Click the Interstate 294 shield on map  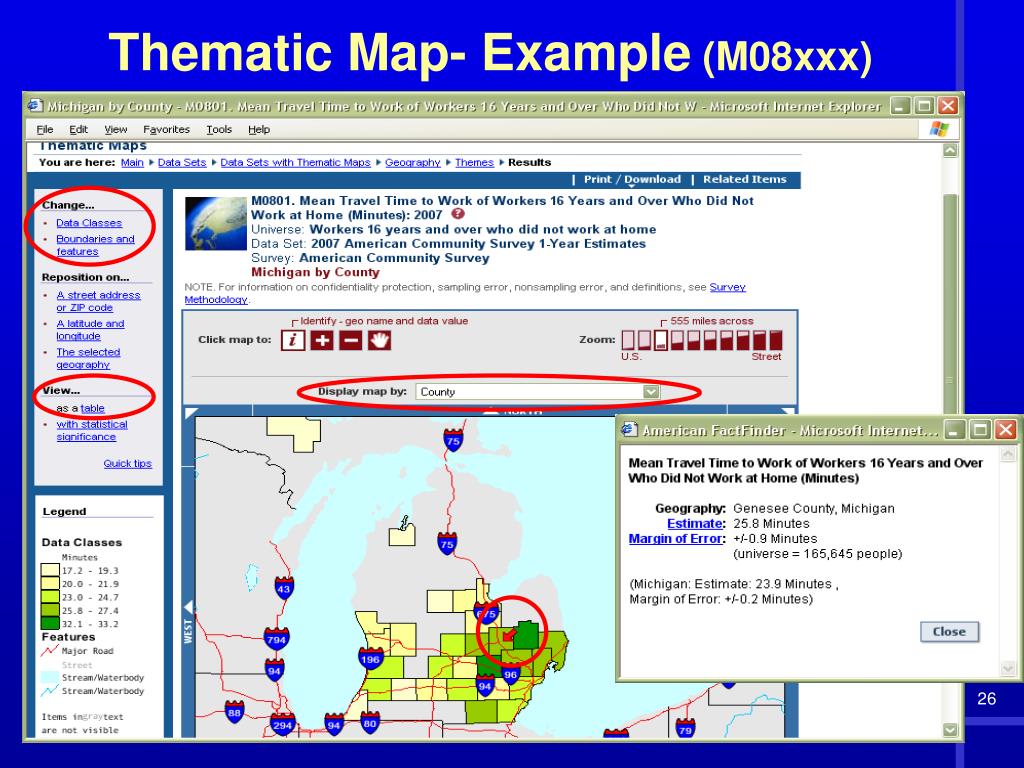[x=282, y=724]
